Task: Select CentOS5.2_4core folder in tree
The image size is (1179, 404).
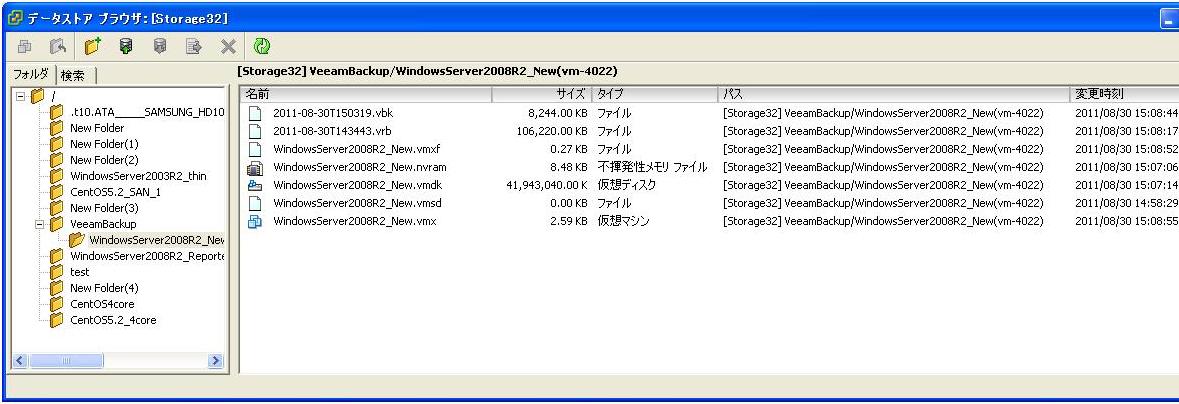Action: tap(114, 320)
